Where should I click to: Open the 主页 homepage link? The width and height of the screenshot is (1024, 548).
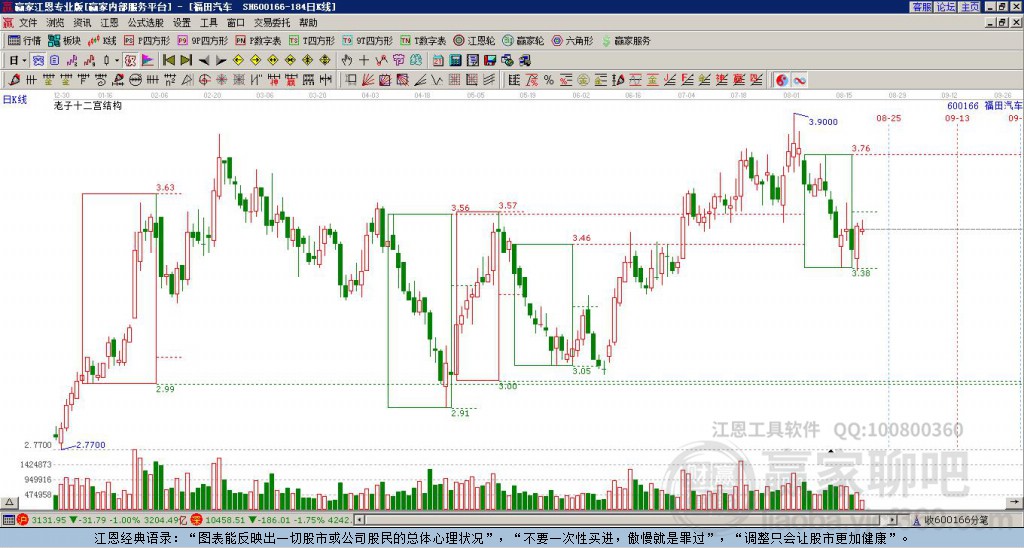tap(970, 7)
